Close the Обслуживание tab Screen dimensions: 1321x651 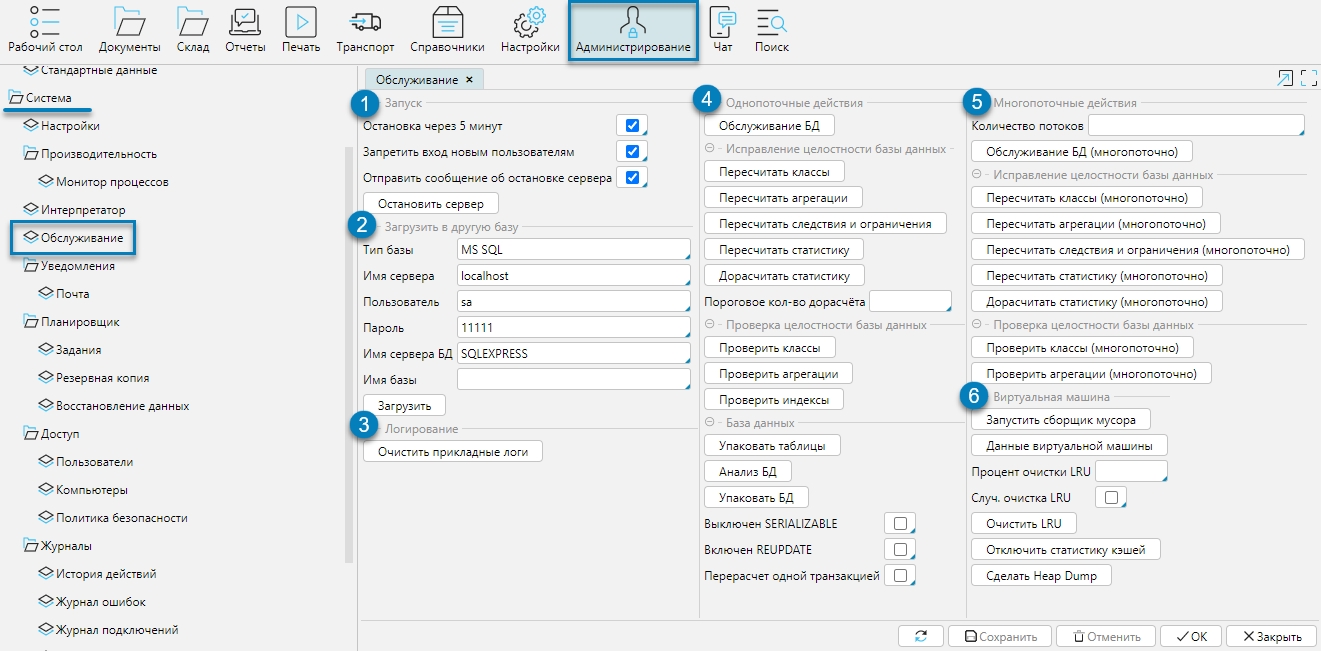pos(469,79)
